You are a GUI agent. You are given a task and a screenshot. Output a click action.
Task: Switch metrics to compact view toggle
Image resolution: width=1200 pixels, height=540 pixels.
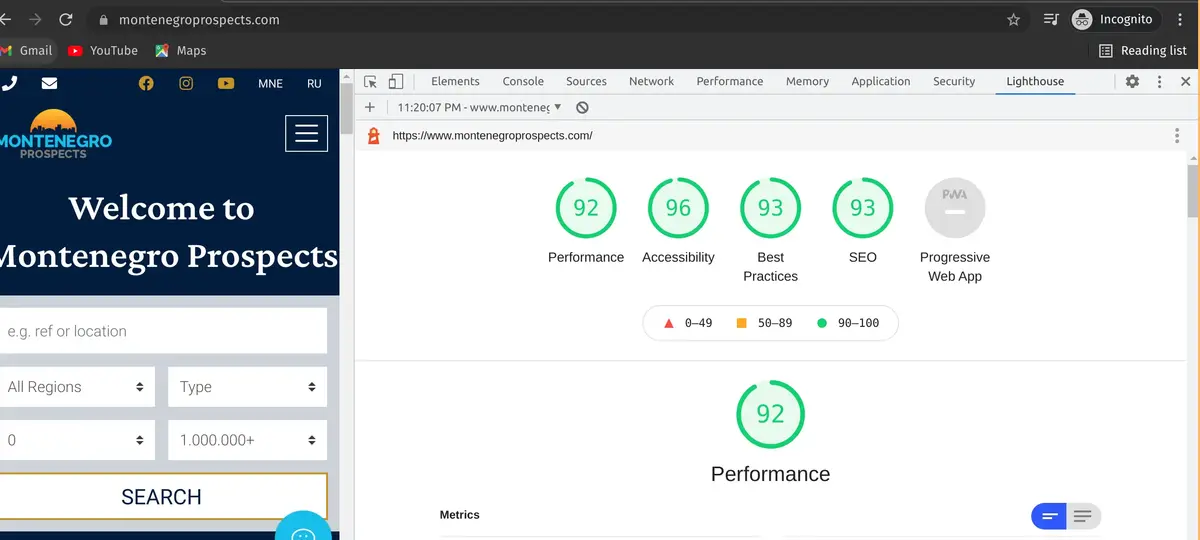1049,516
